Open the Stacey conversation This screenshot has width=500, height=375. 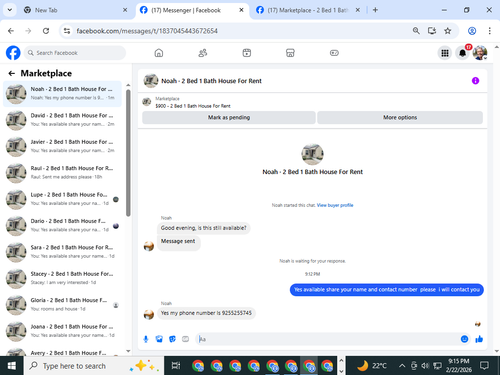(62, 278)
